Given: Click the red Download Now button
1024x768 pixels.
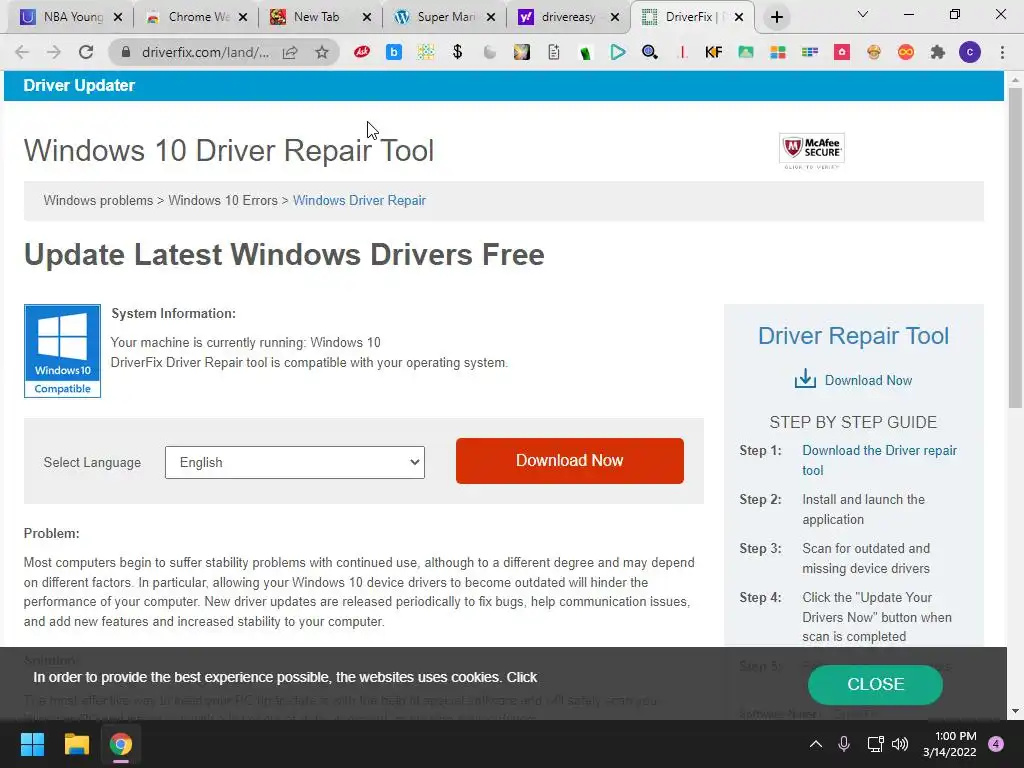Looking at the screenshot, I should click(569, 461).
